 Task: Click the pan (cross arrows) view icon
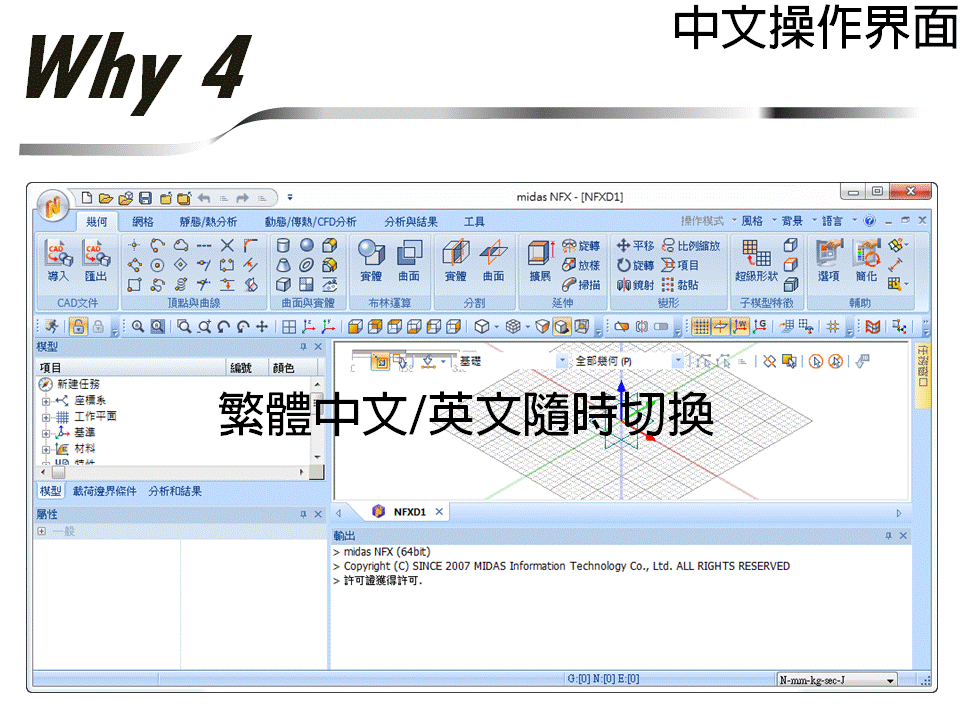262,327
